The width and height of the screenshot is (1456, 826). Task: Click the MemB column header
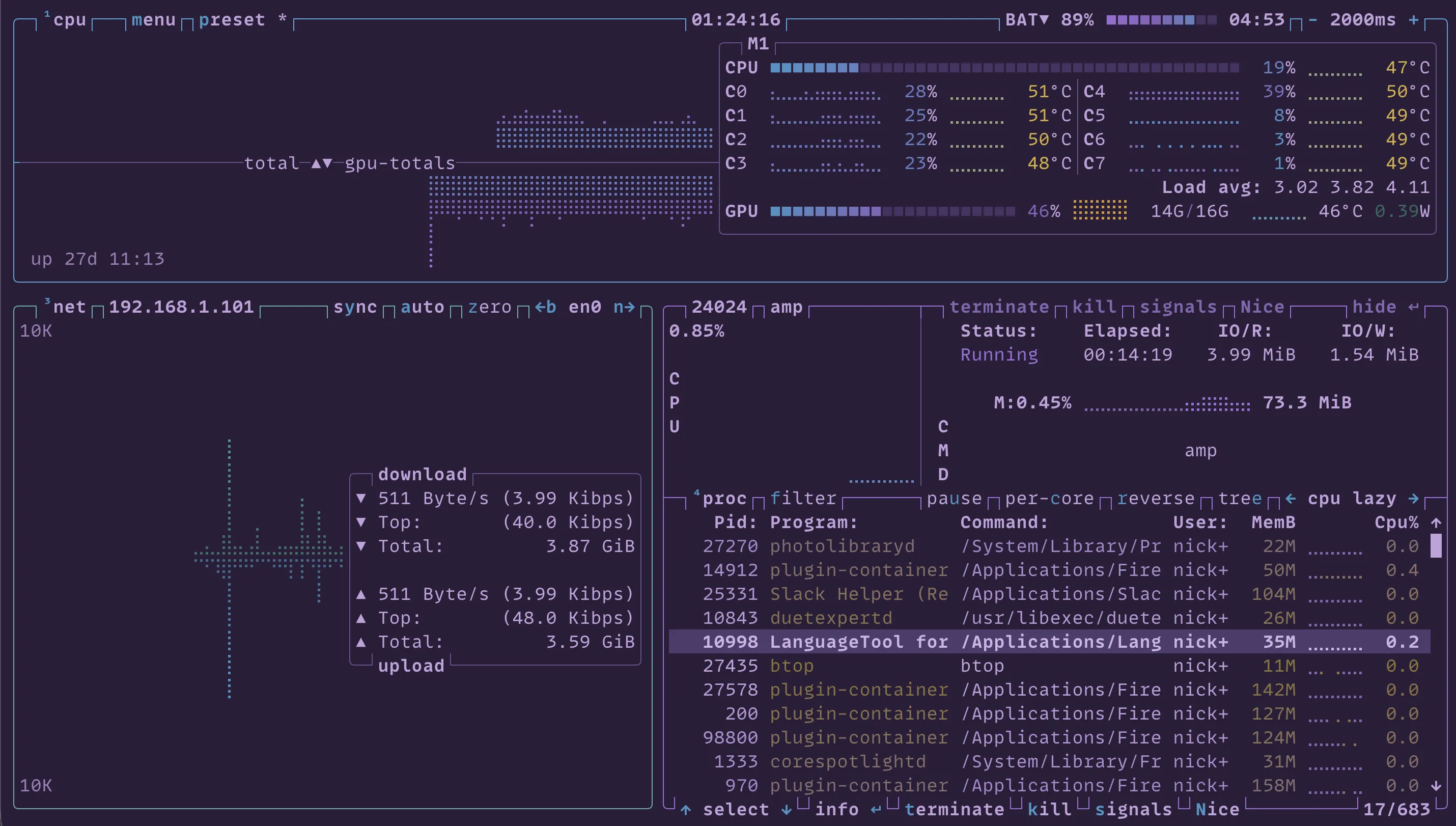(1273, 522)
